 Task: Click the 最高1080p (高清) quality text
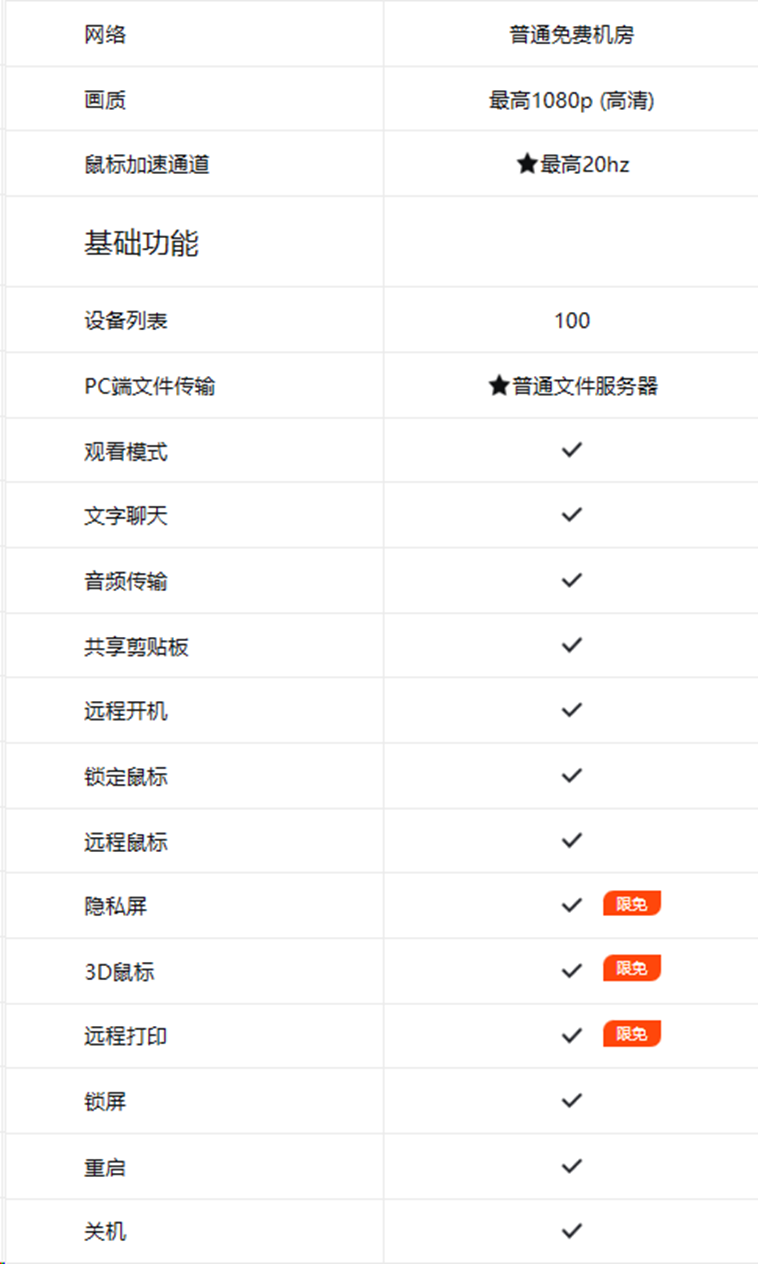(572, 100)
